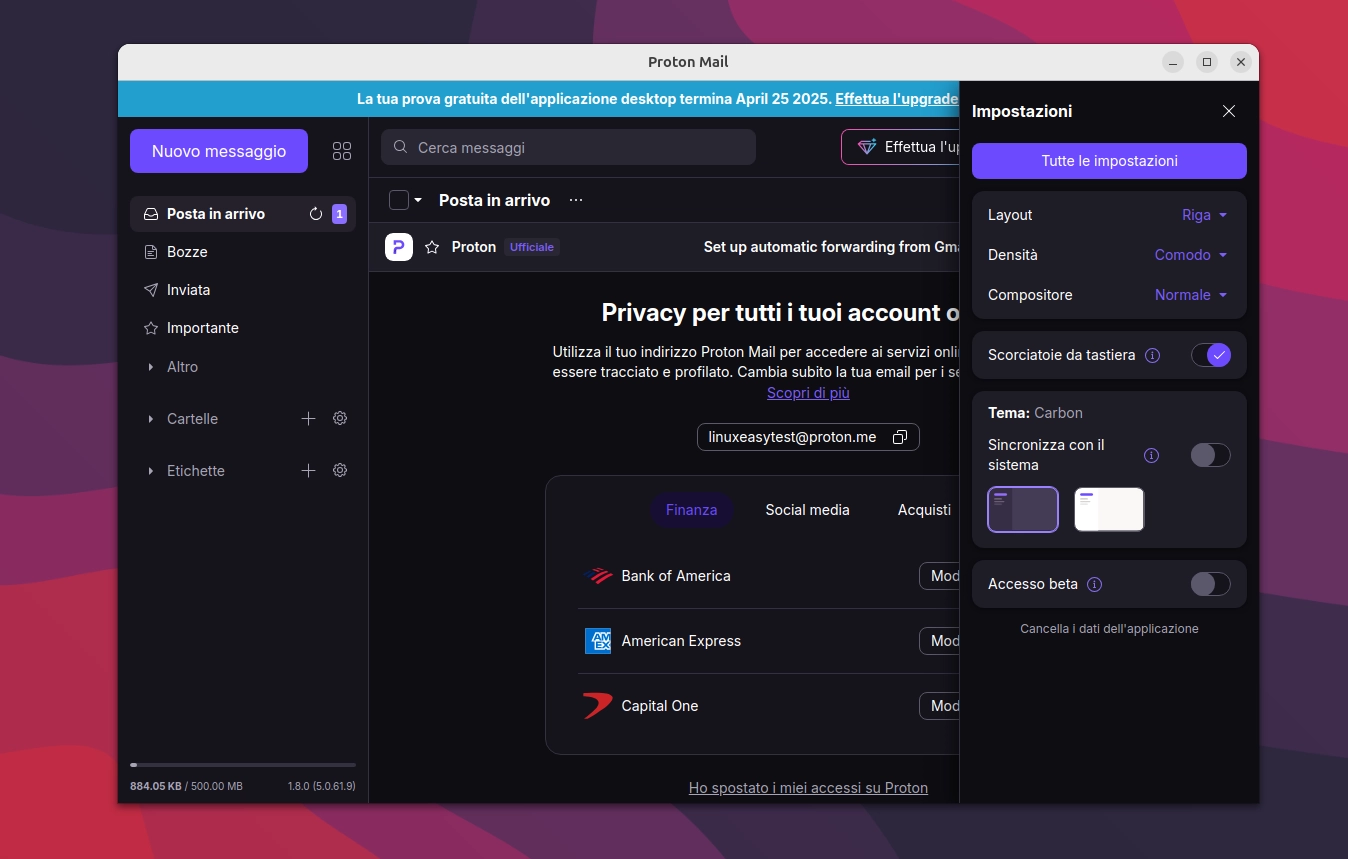Add a new label with Etichette plus icon

coord(309,470)
